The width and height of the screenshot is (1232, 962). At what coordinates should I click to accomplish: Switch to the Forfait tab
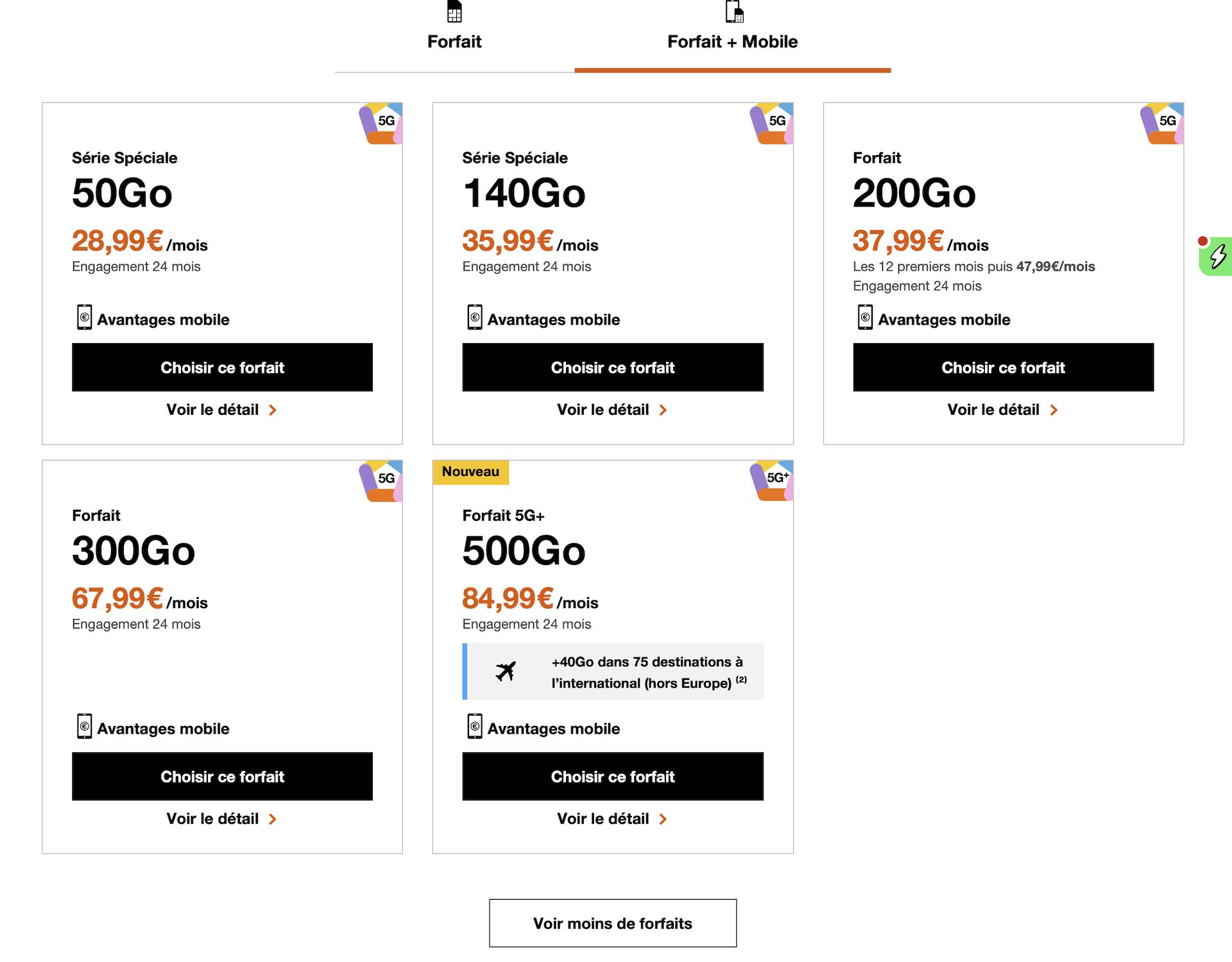pyautogui.click(x=454, y=42)
